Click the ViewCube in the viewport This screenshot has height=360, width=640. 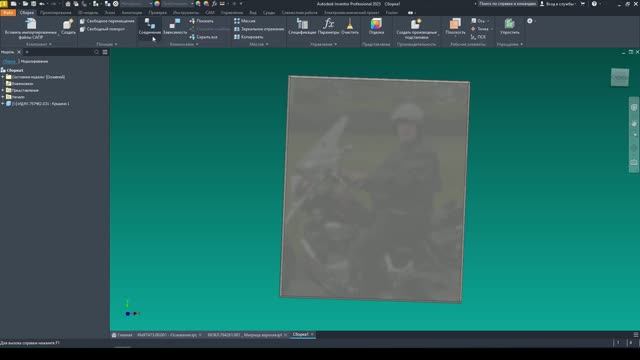coord(620,78)
